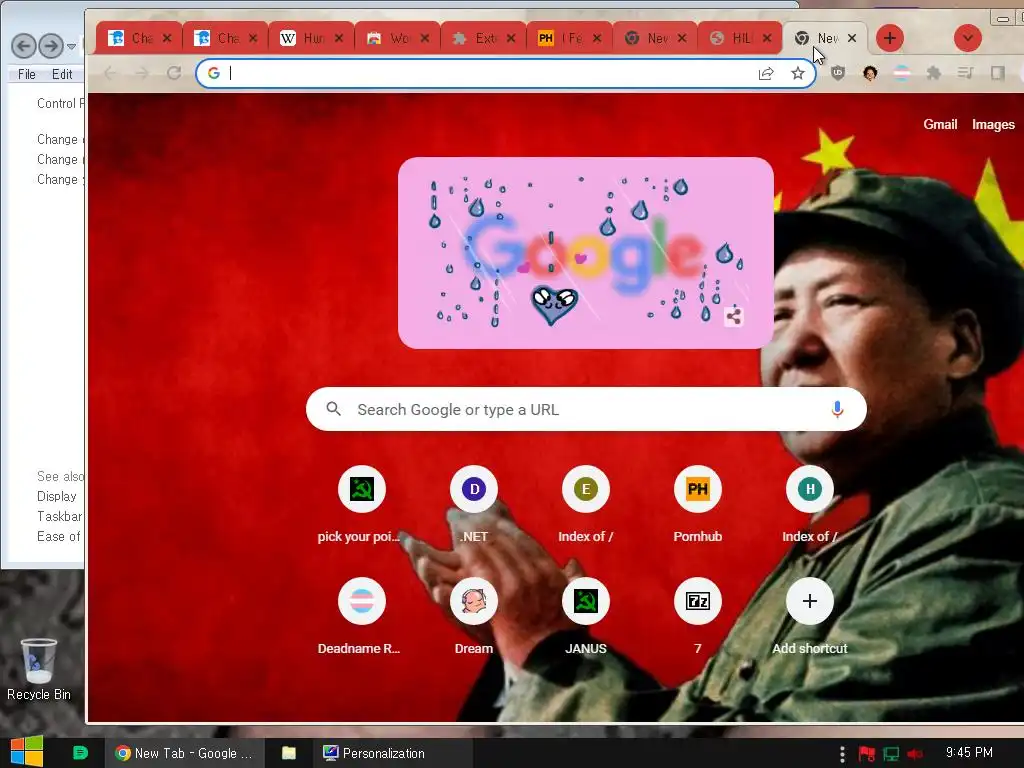Viewport: 1024px width, 768px height.
Task: Open the 'Index of /' shortcut with H icon
Action: click(810, 489)
